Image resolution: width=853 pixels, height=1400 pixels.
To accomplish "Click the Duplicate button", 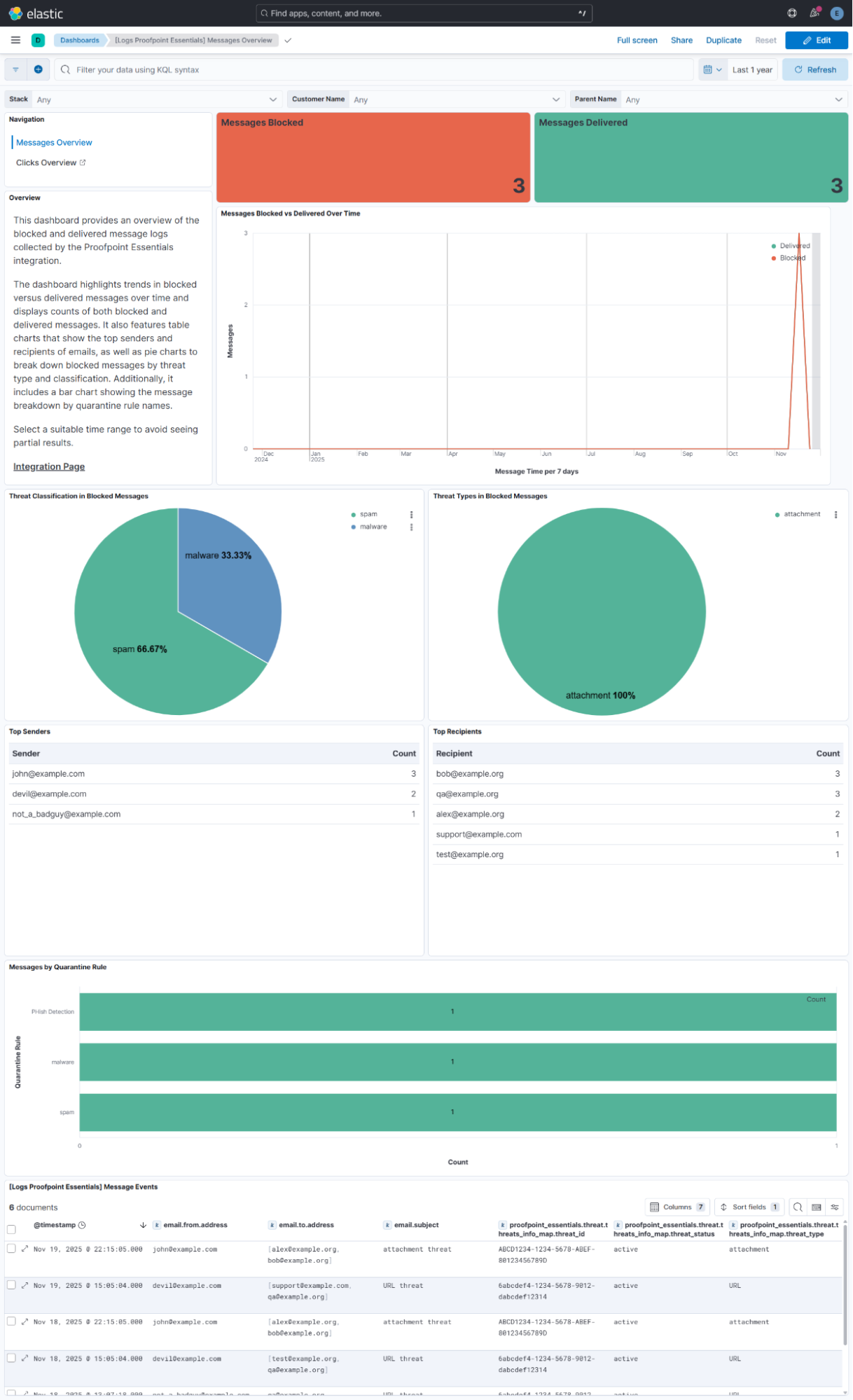I will pyautogui.click(x=723, y=40).
